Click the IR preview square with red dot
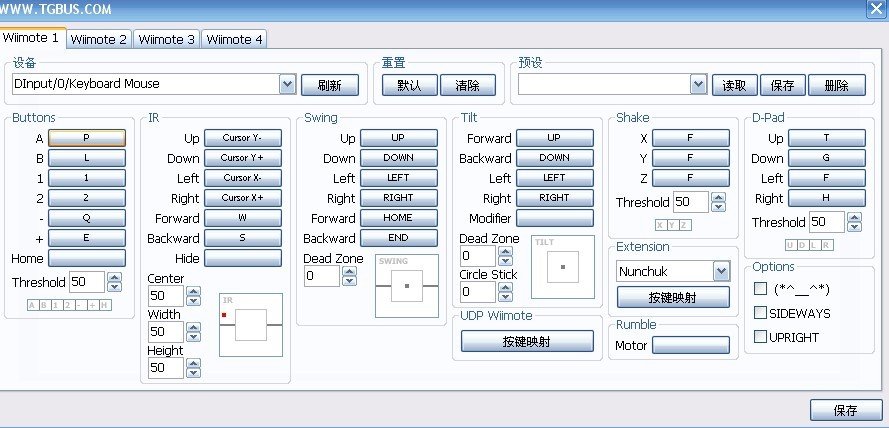The image size is (889, 428). pyautogui.click(x=251, y=325)
